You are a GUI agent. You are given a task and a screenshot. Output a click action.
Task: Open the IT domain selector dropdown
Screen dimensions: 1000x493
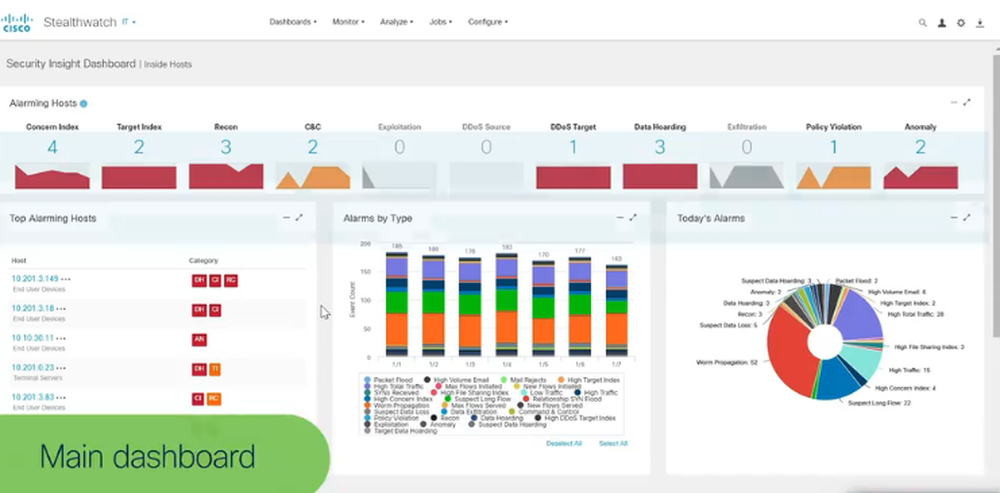click(x=129, y=22)
